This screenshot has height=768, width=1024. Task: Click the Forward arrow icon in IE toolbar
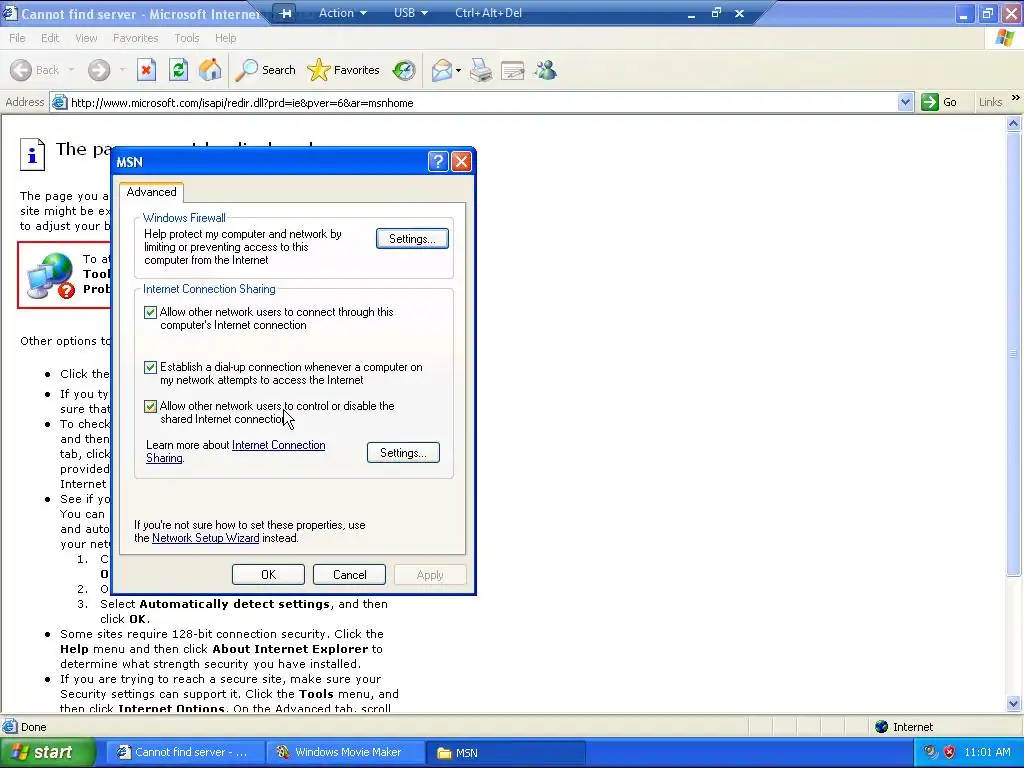tap(99, 70)
